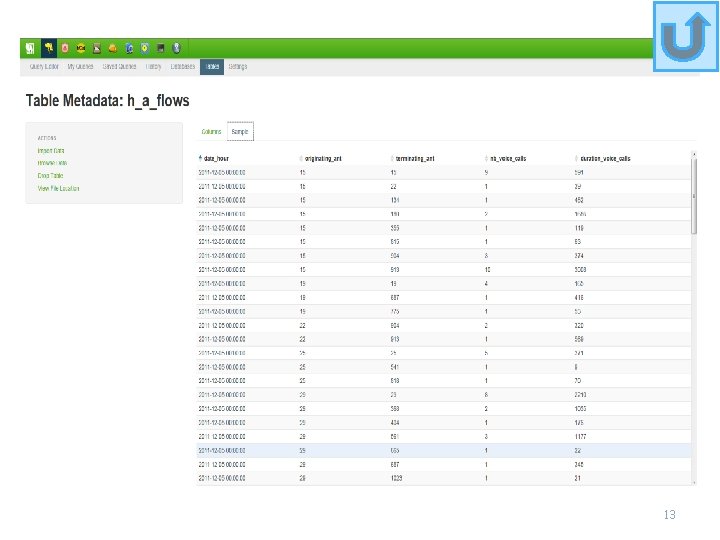Click the Table Metadata: h_a_flows heading
Image resolution: width=720 pixels, height=540 pixels.
click(107, 101)
